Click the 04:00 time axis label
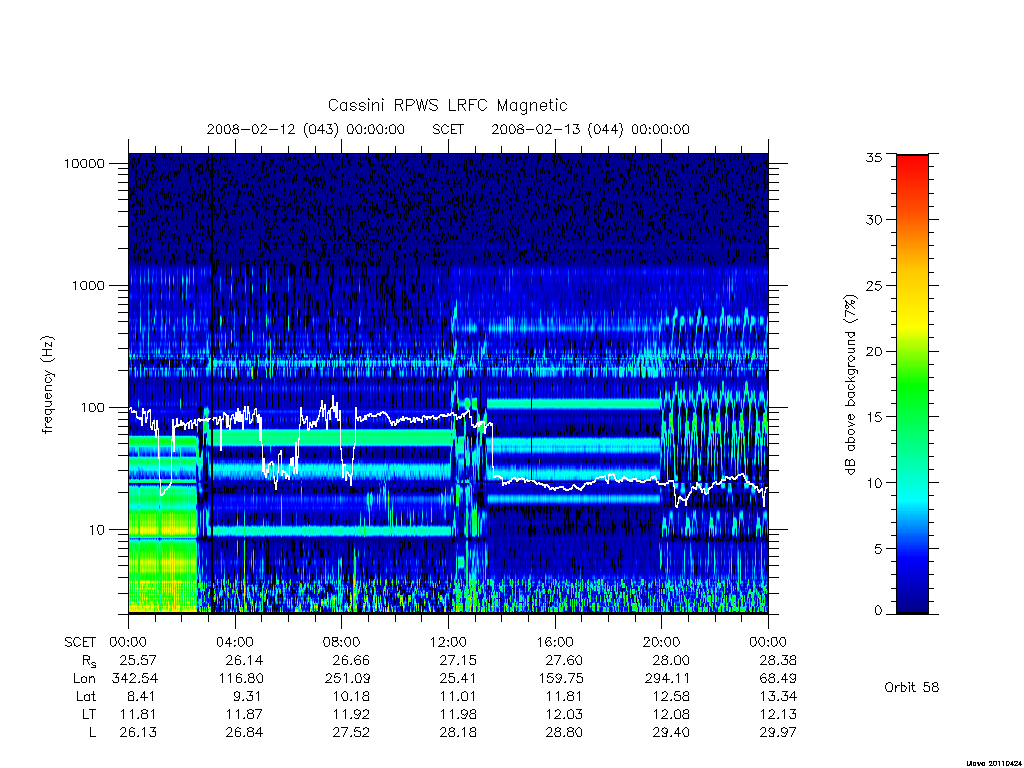 [x=234, y=642]
